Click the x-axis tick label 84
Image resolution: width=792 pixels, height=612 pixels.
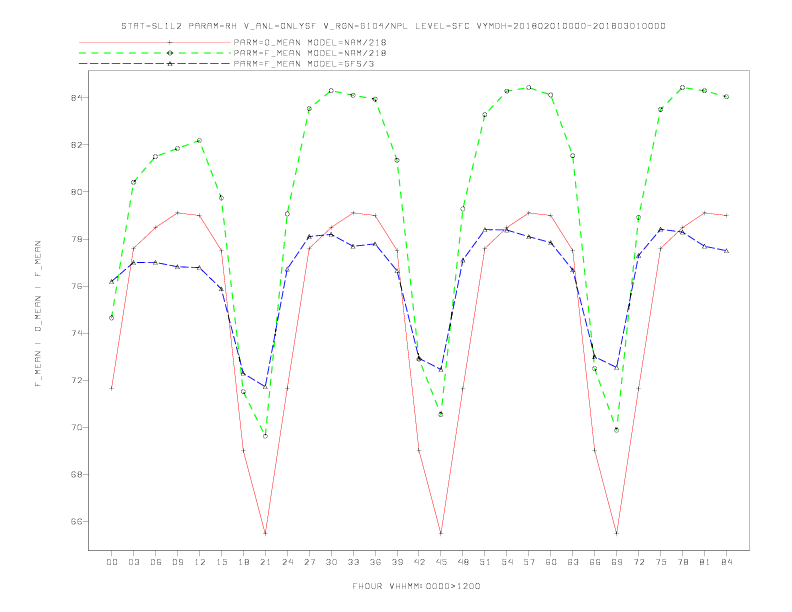(x=727, y=562)
